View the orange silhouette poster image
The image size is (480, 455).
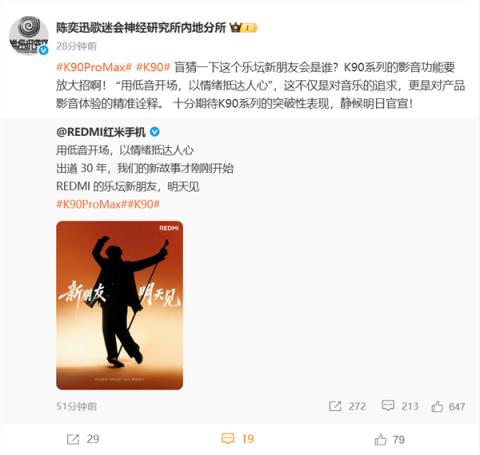coord(119,305)
